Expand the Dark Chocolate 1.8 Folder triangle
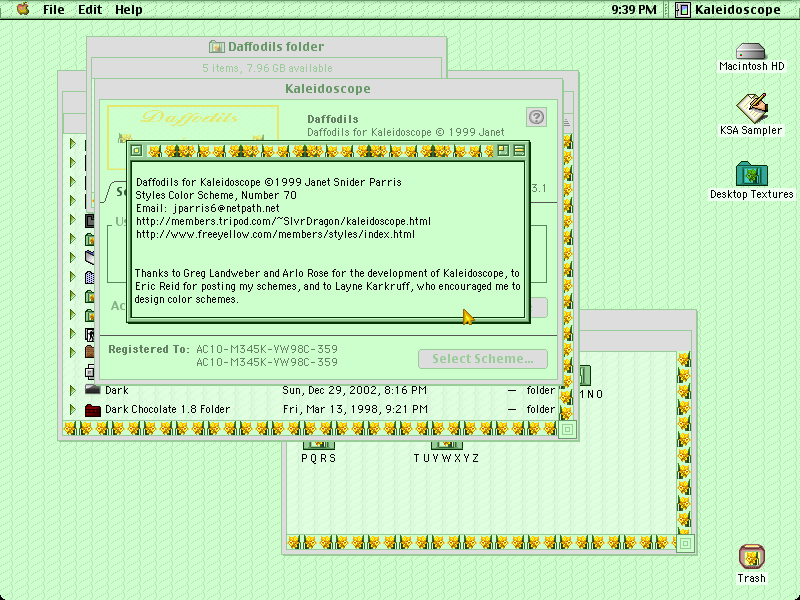 click(x=73, y=409)
